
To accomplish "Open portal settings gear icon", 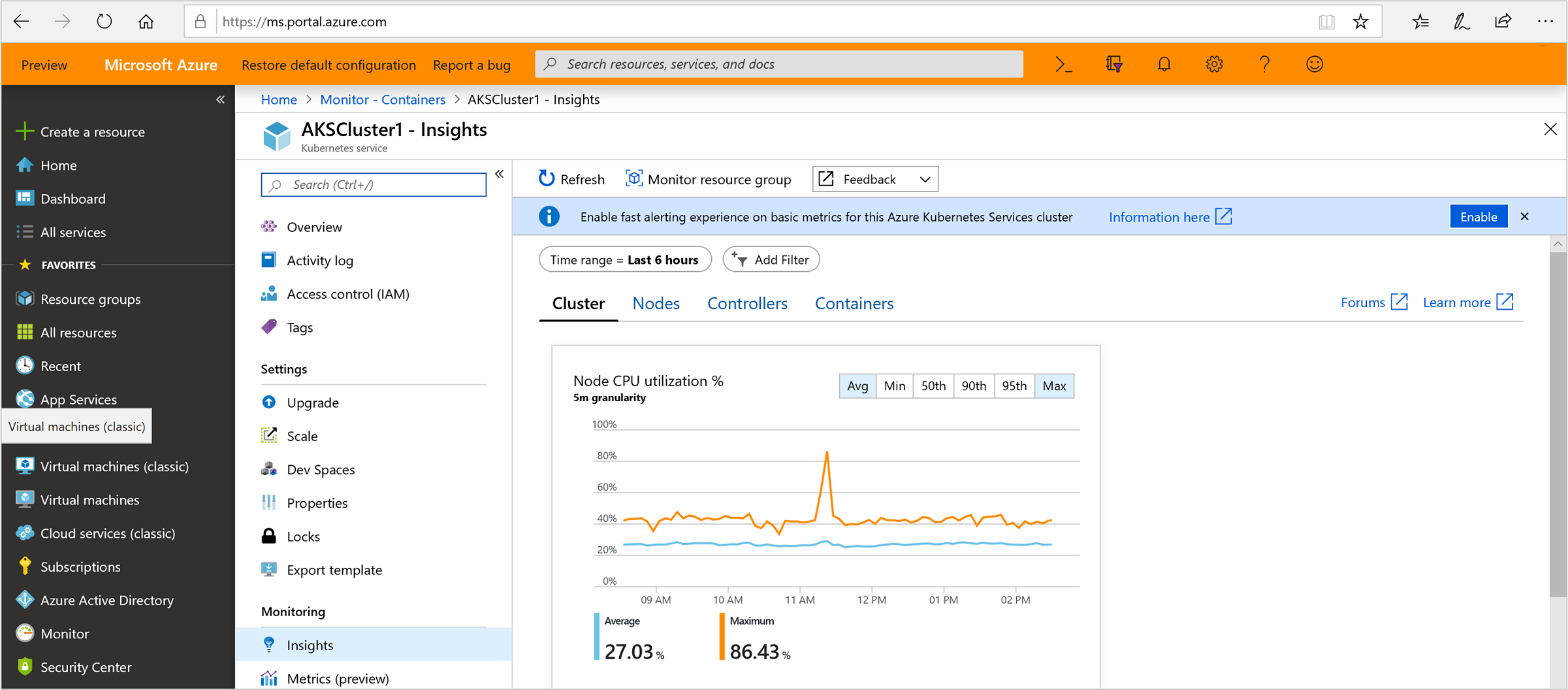I will pos(1214,64).
